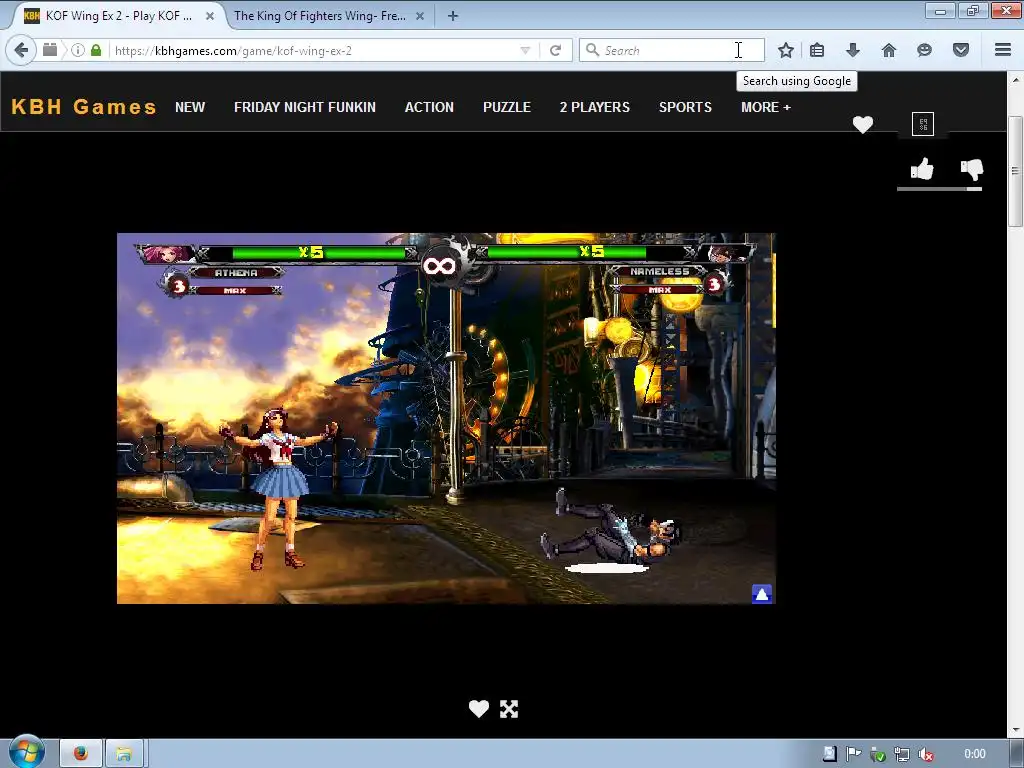Close The King Of Fighters Wing tab

pos(420,16)
